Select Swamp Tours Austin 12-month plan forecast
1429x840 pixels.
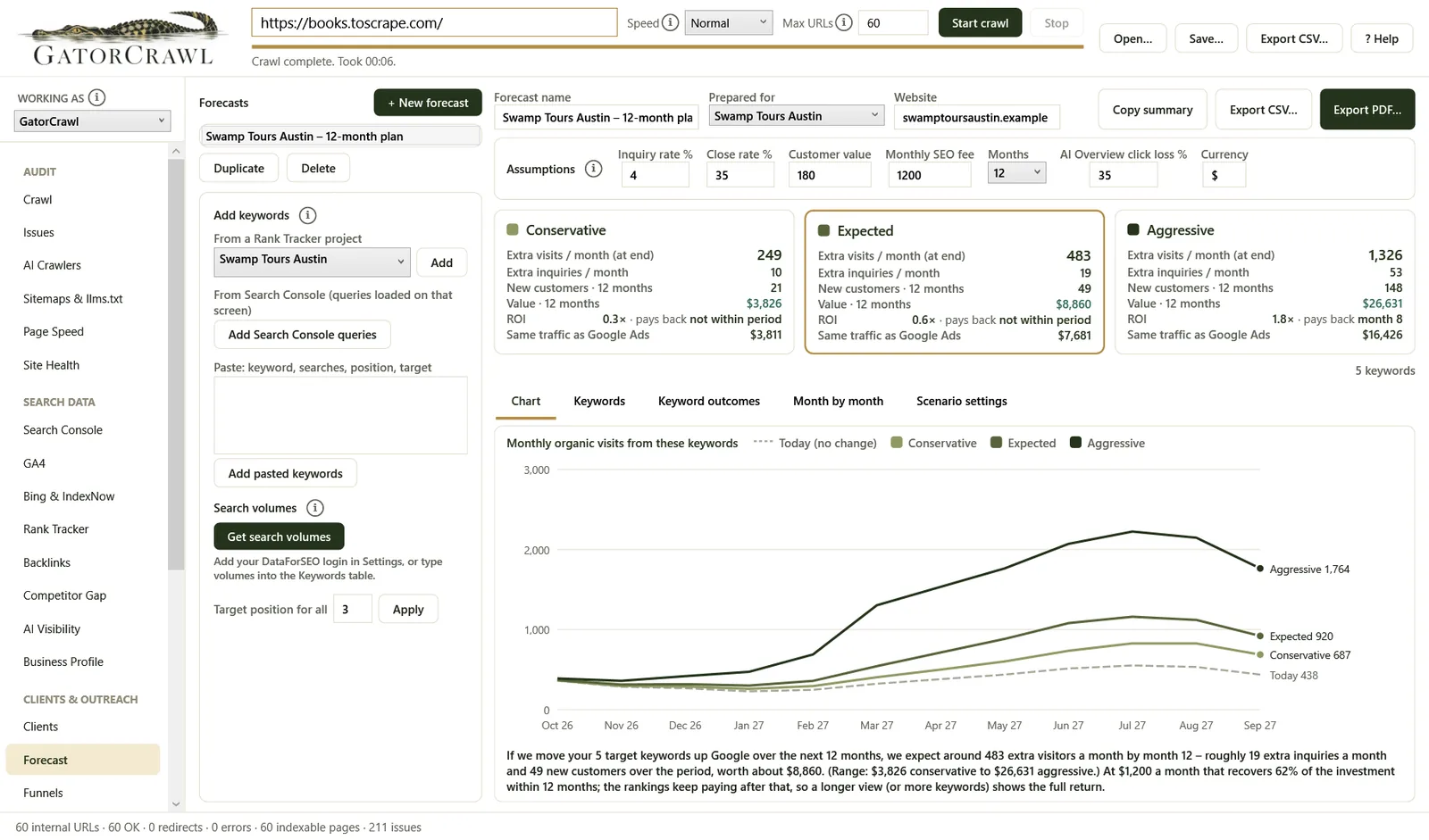[x=340, y=136]
